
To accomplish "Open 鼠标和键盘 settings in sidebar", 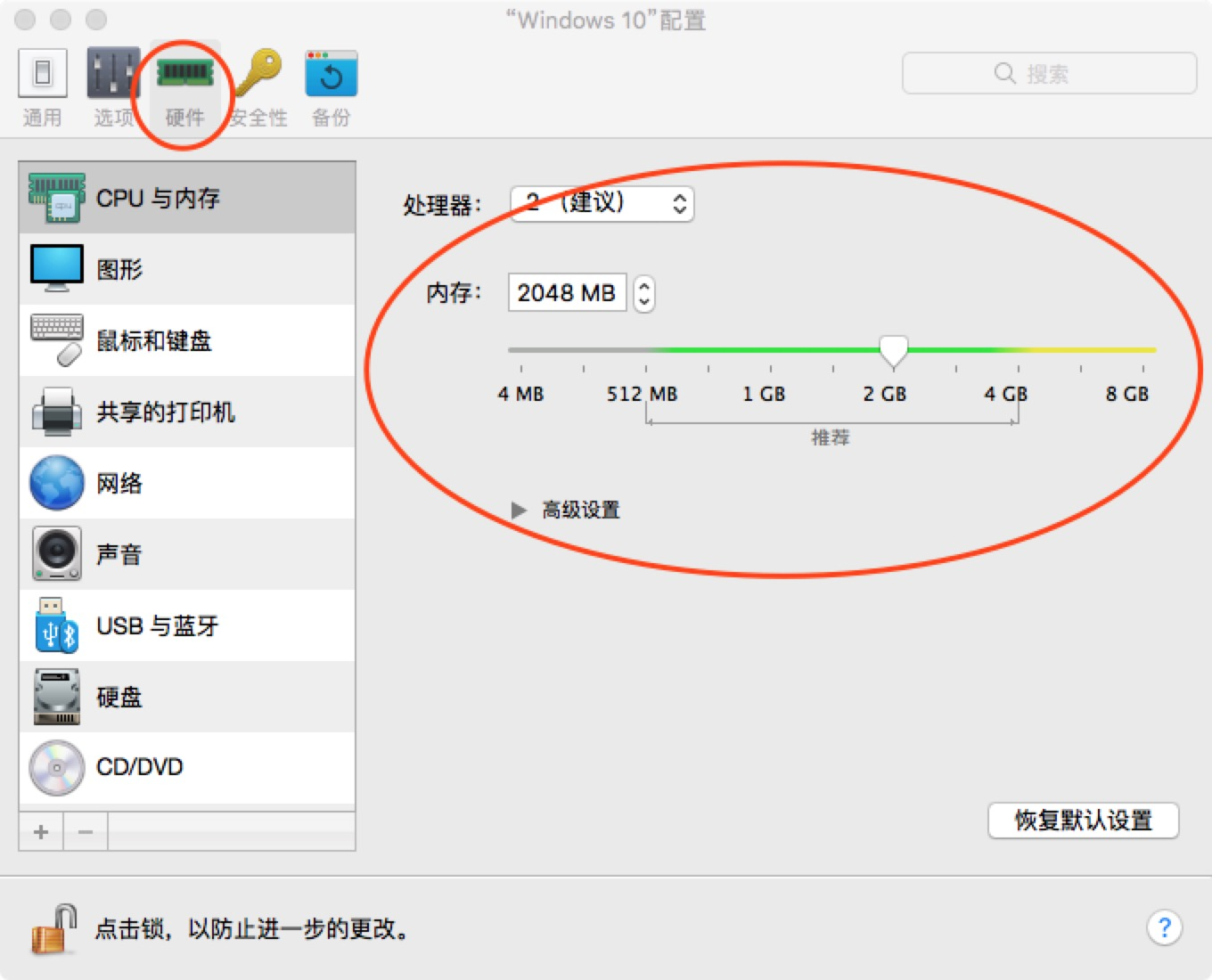I will pyautogui.click(x=187, y=340).
